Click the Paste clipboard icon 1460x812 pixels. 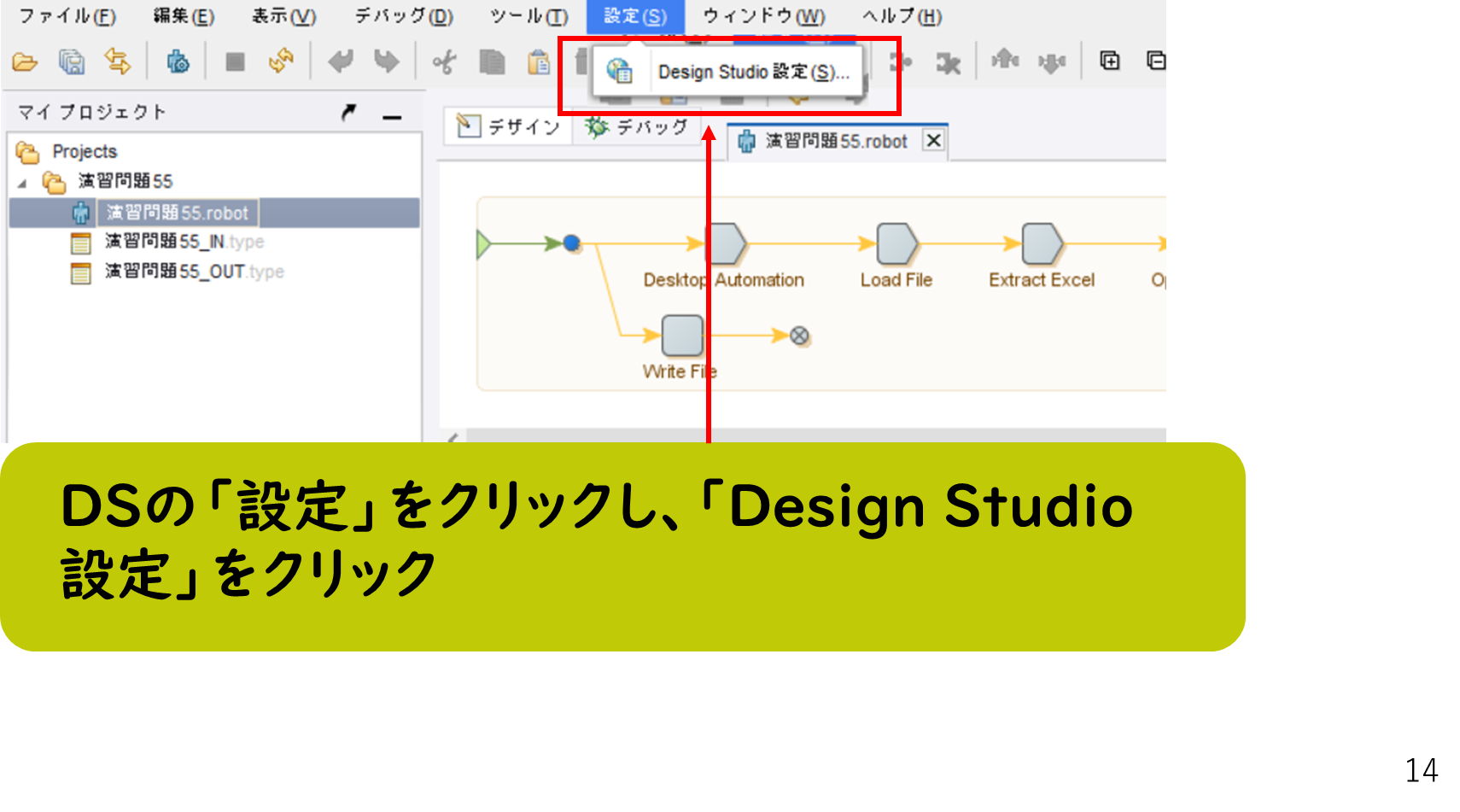539,61
